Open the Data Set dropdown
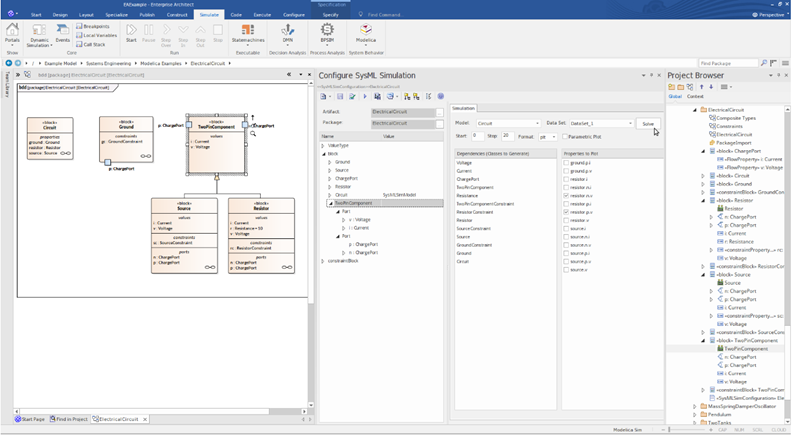The width and height of the screenshot is (792, 435). tap(601, 123)
